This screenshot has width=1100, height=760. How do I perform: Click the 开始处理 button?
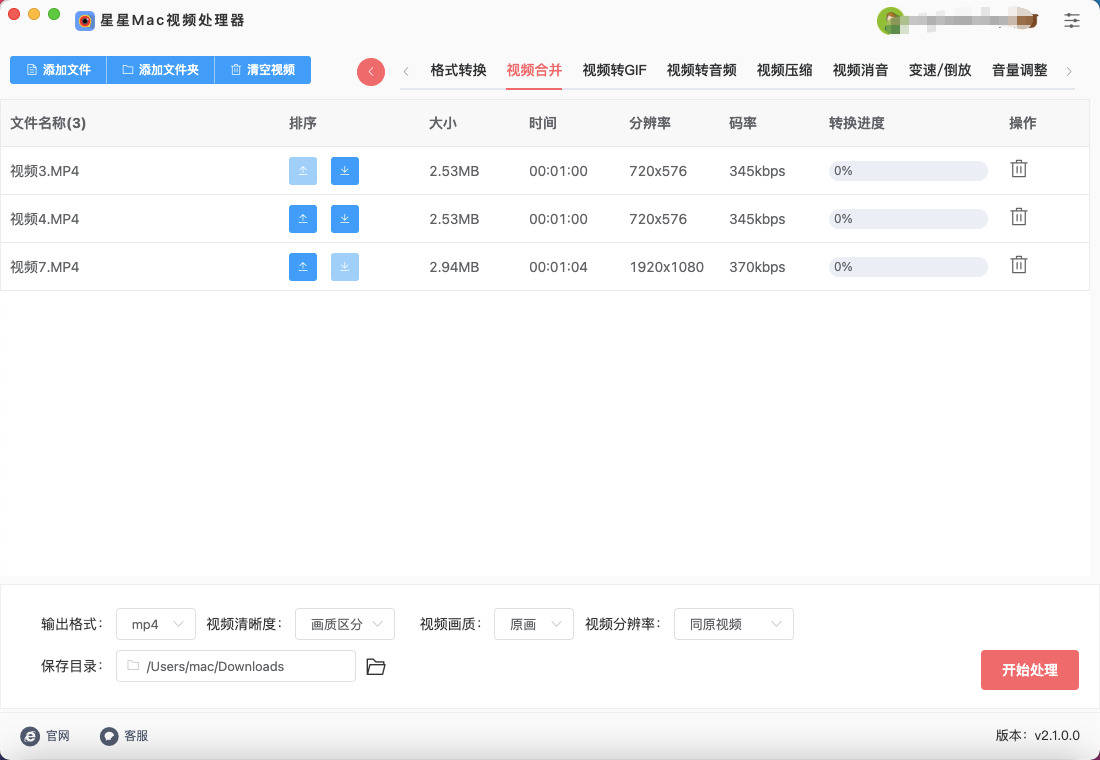[x=1029, y=670]
